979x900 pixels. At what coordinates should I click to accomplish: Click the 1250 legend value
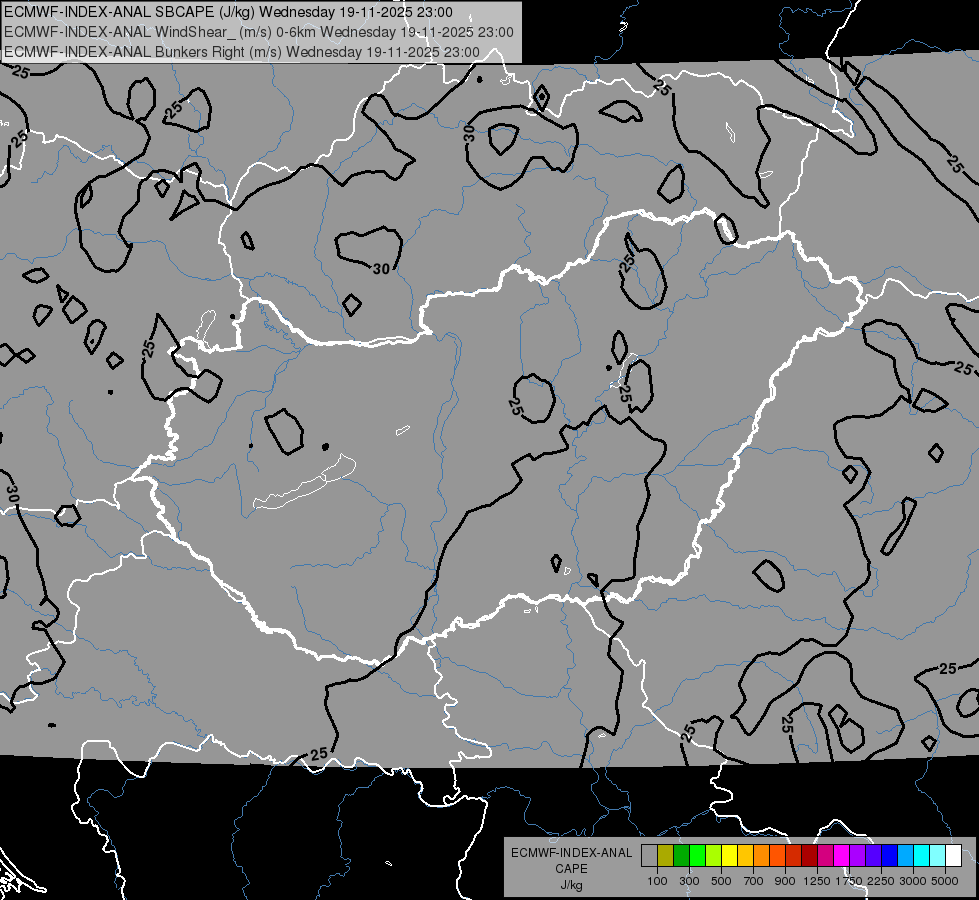[x=817, y=881]
